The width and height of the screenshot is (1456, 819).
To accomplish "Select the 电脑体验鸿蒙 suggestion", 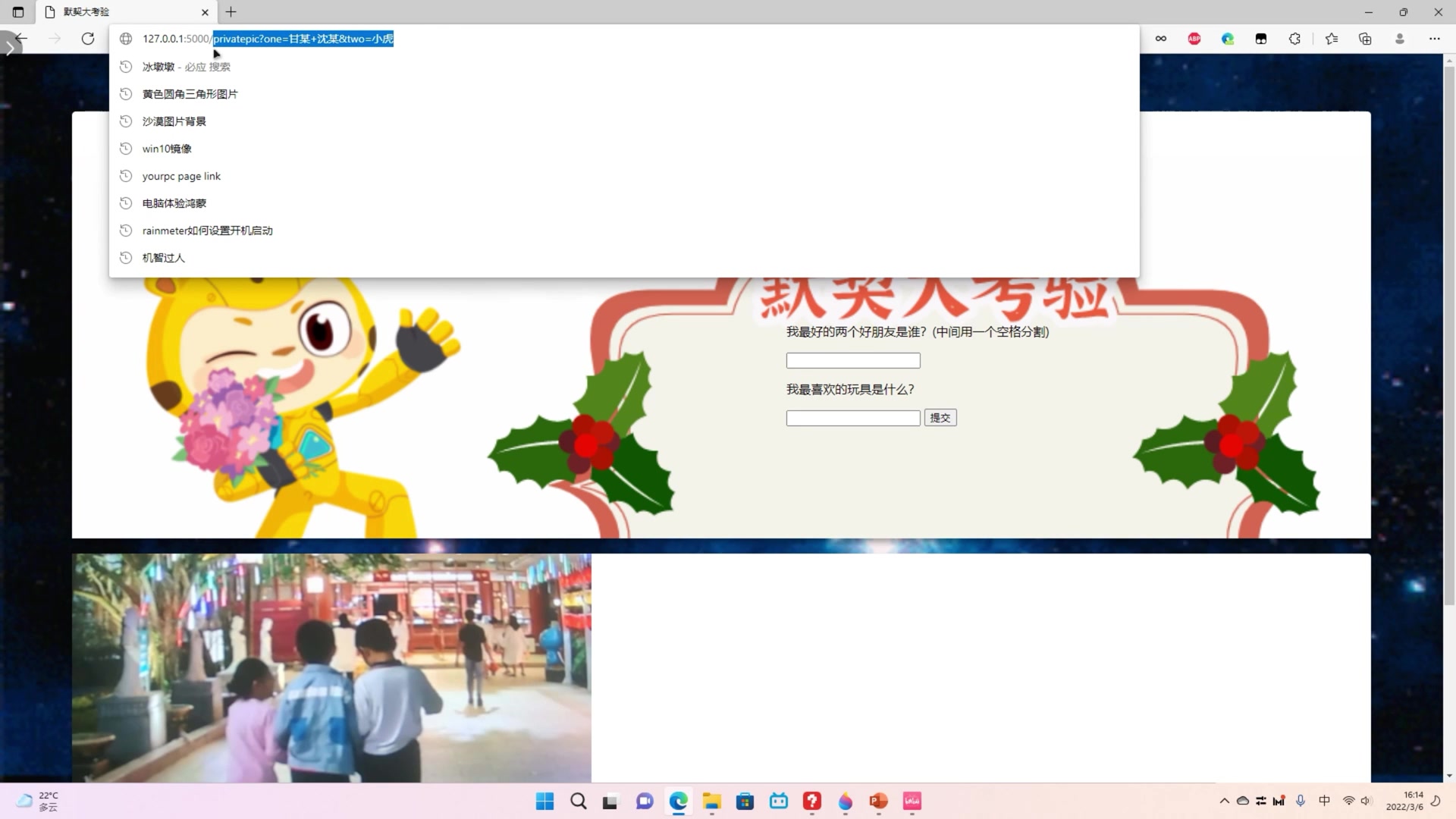I will (624, 203).
